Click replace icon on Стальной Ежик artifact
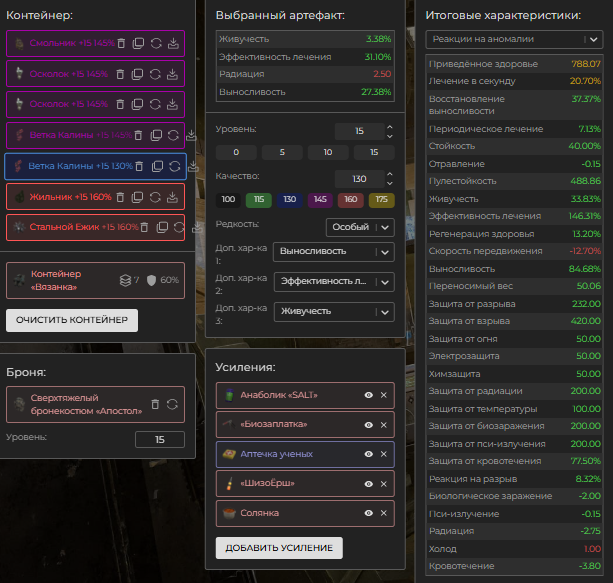The width and height of the screenshot is (613, 583). pyautogui.click(x=179, y=227)
